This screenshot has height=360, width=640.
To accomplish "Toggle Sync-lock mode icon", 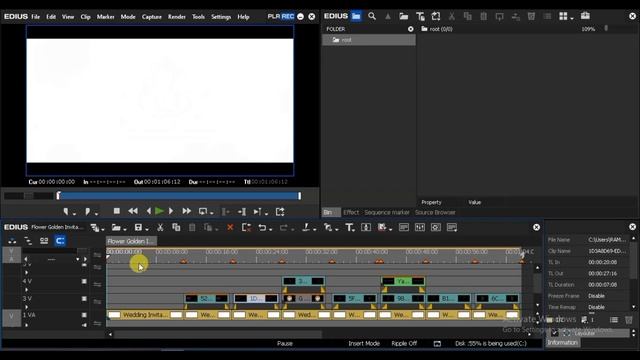I will coord(28,241).
